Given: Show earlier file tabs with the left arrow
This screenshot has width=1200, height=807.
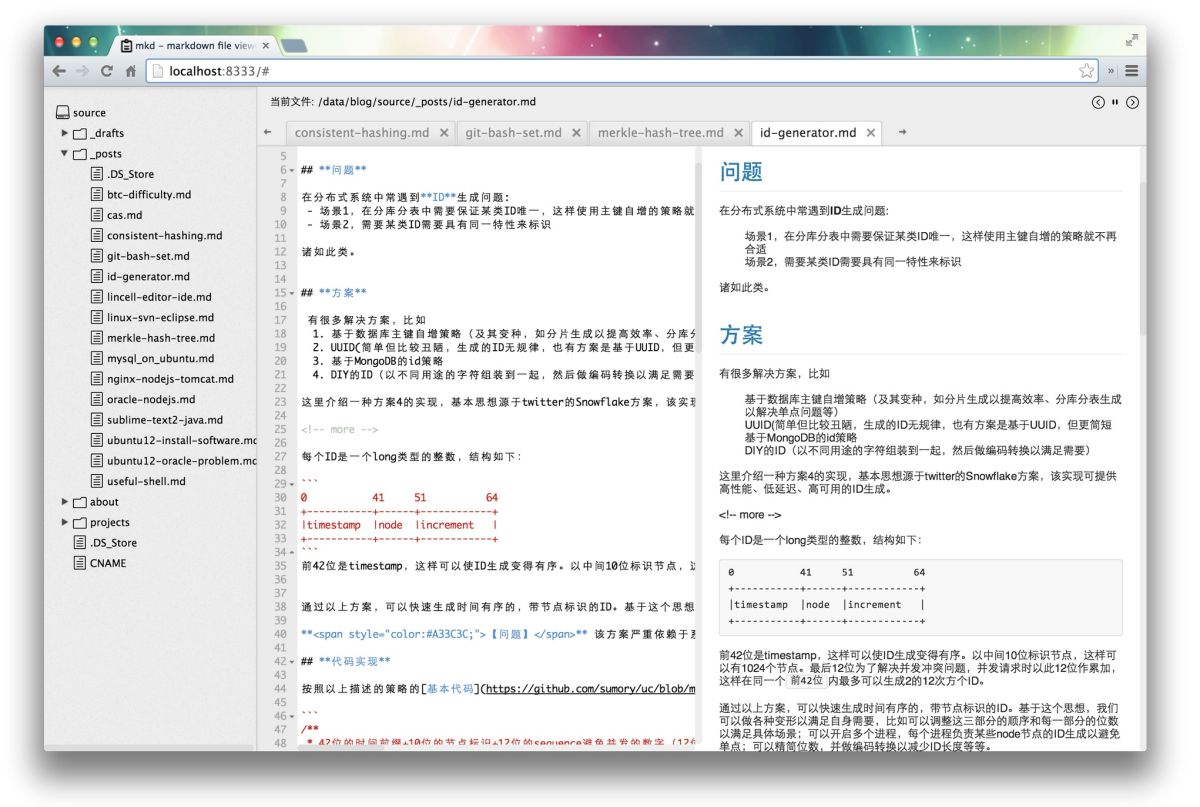Looking at the screenshot, I should point(267,132).
